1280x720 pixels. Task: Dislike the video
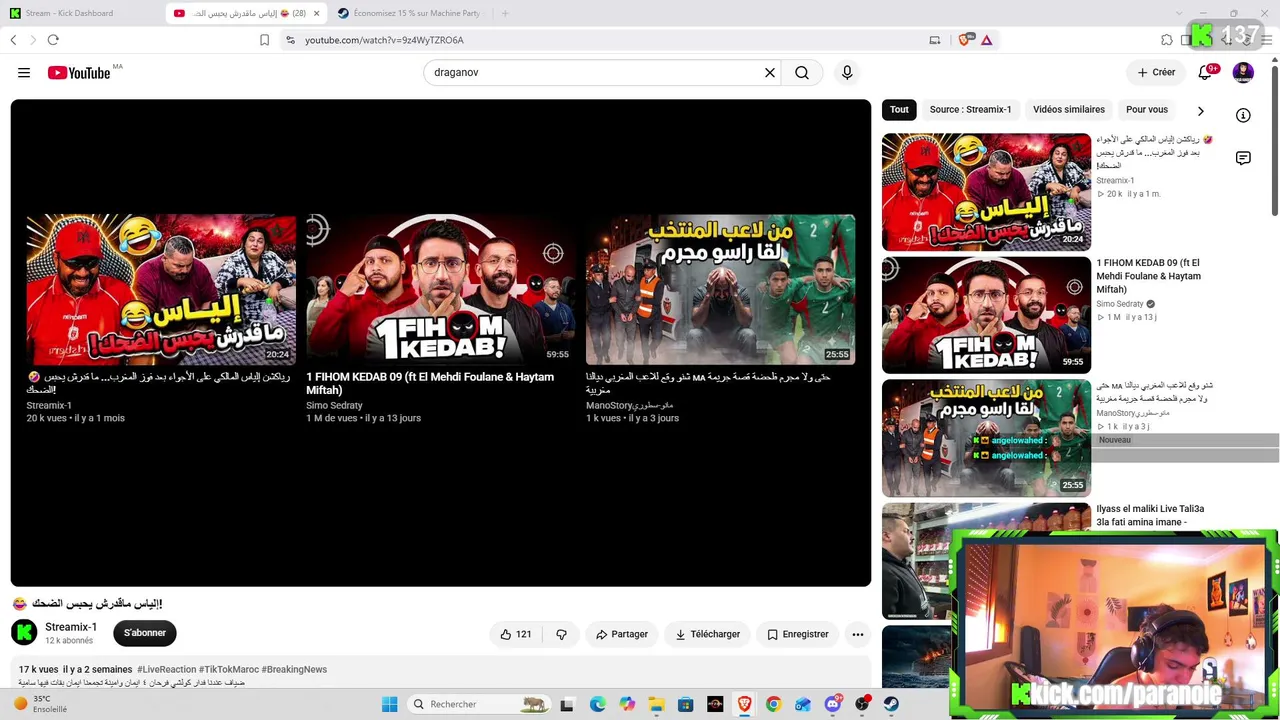(x=561, y=634)
